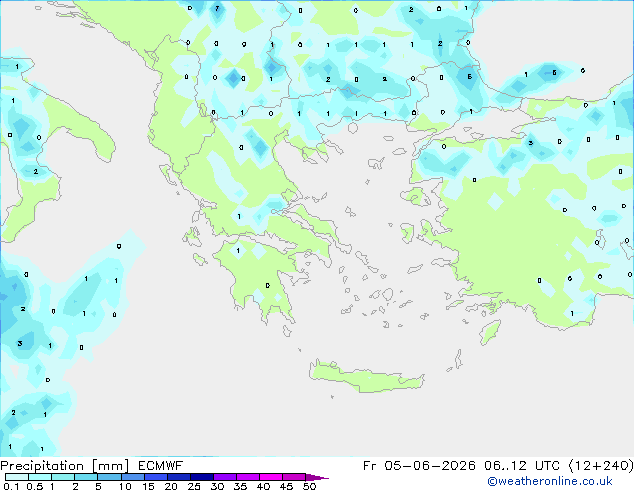Click the 20–25 mm legend color swatch
634x490 pixels.
tap(179, 477)
